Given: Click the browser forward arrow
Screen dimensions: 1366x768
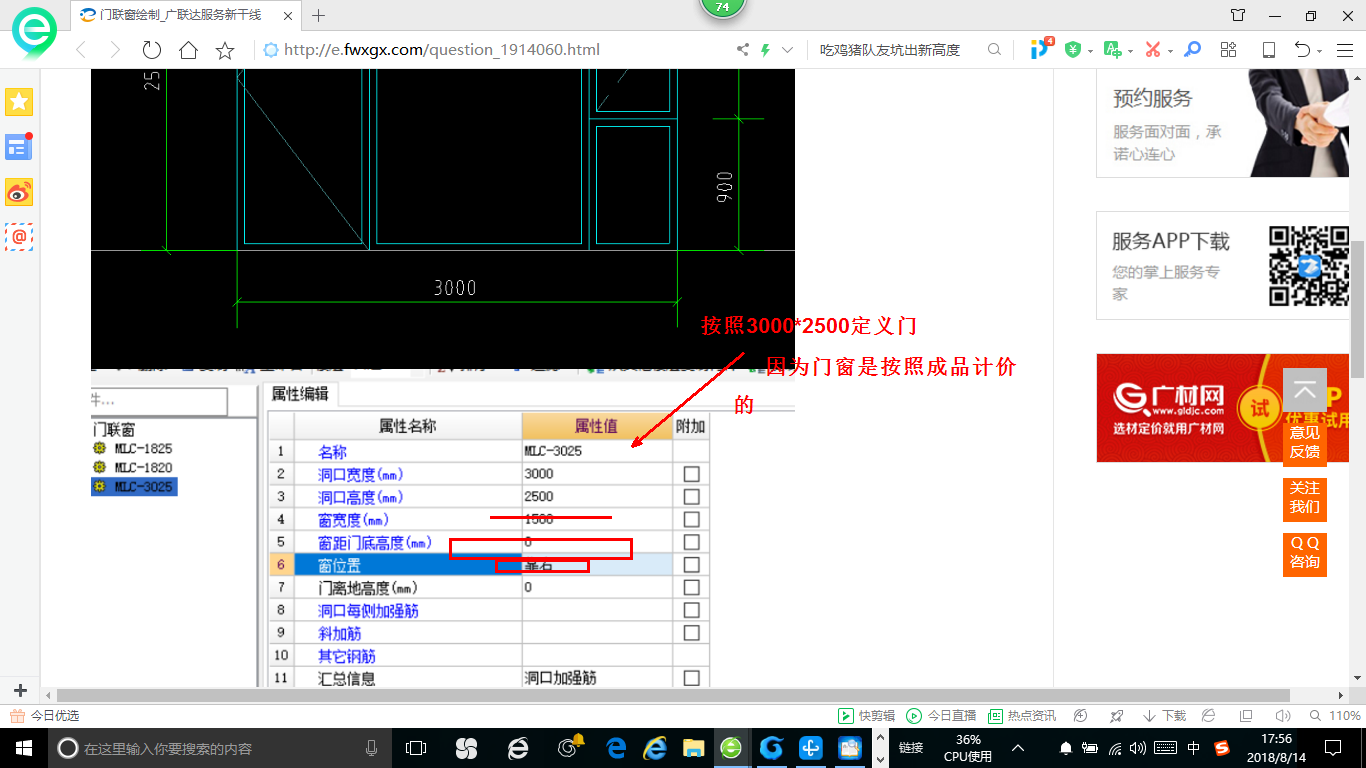Looking at the screenshot, I should point(115,50).
